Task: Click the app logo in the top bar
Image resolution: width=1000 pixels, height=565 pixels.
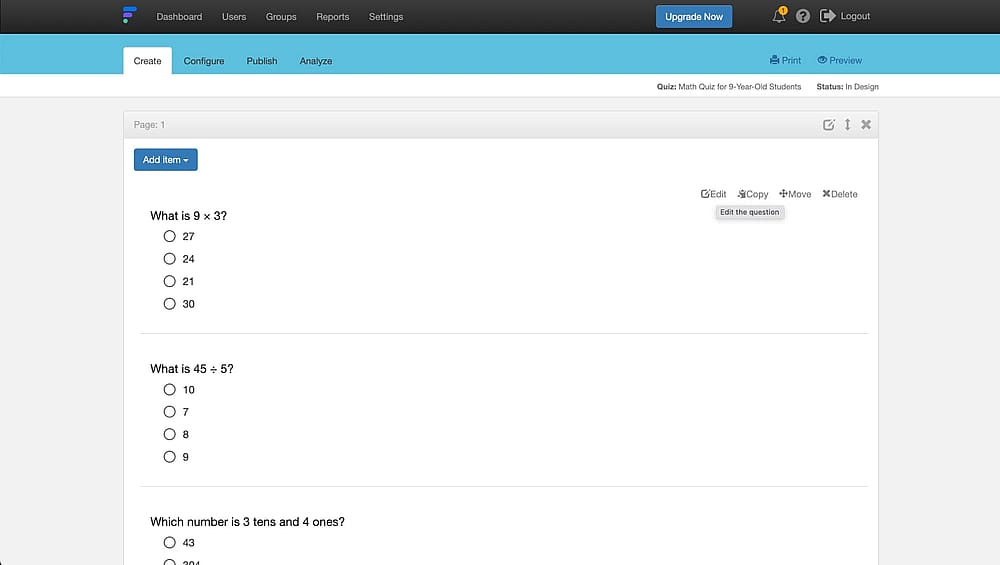Action: coord(129,15)
